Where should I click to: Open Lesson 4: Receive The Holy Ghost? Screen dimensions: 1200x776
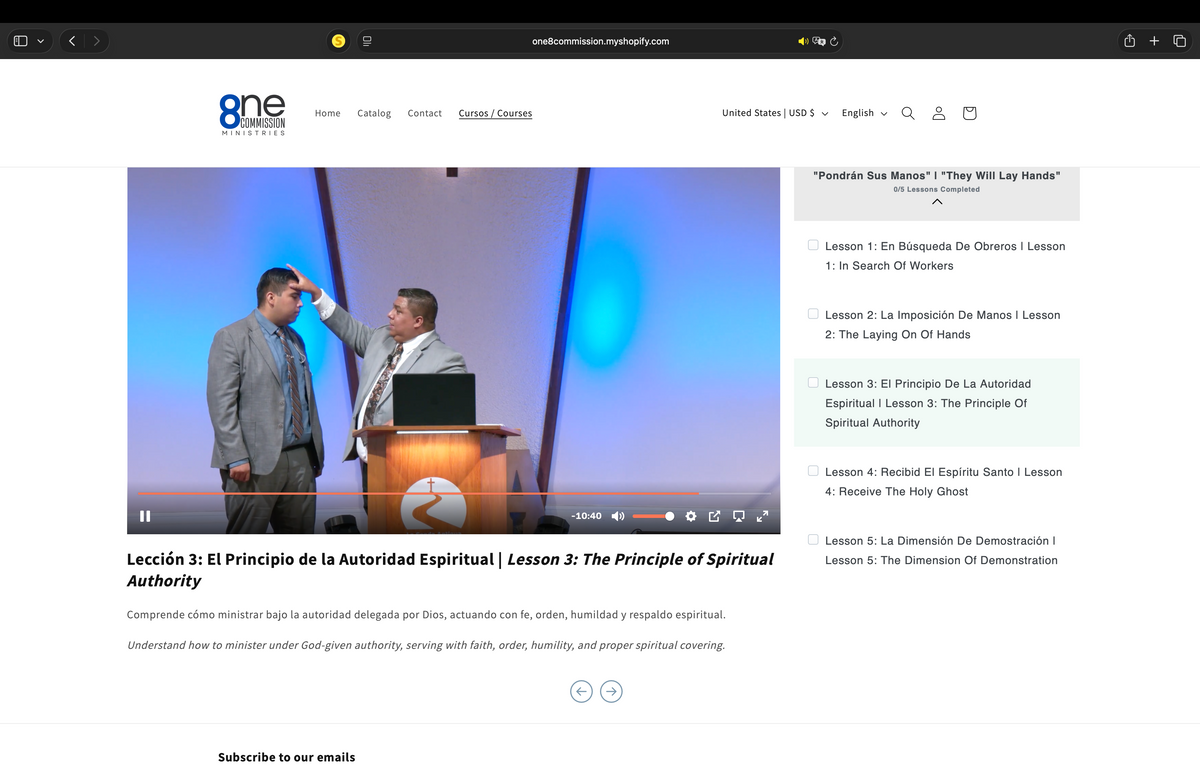944,482
